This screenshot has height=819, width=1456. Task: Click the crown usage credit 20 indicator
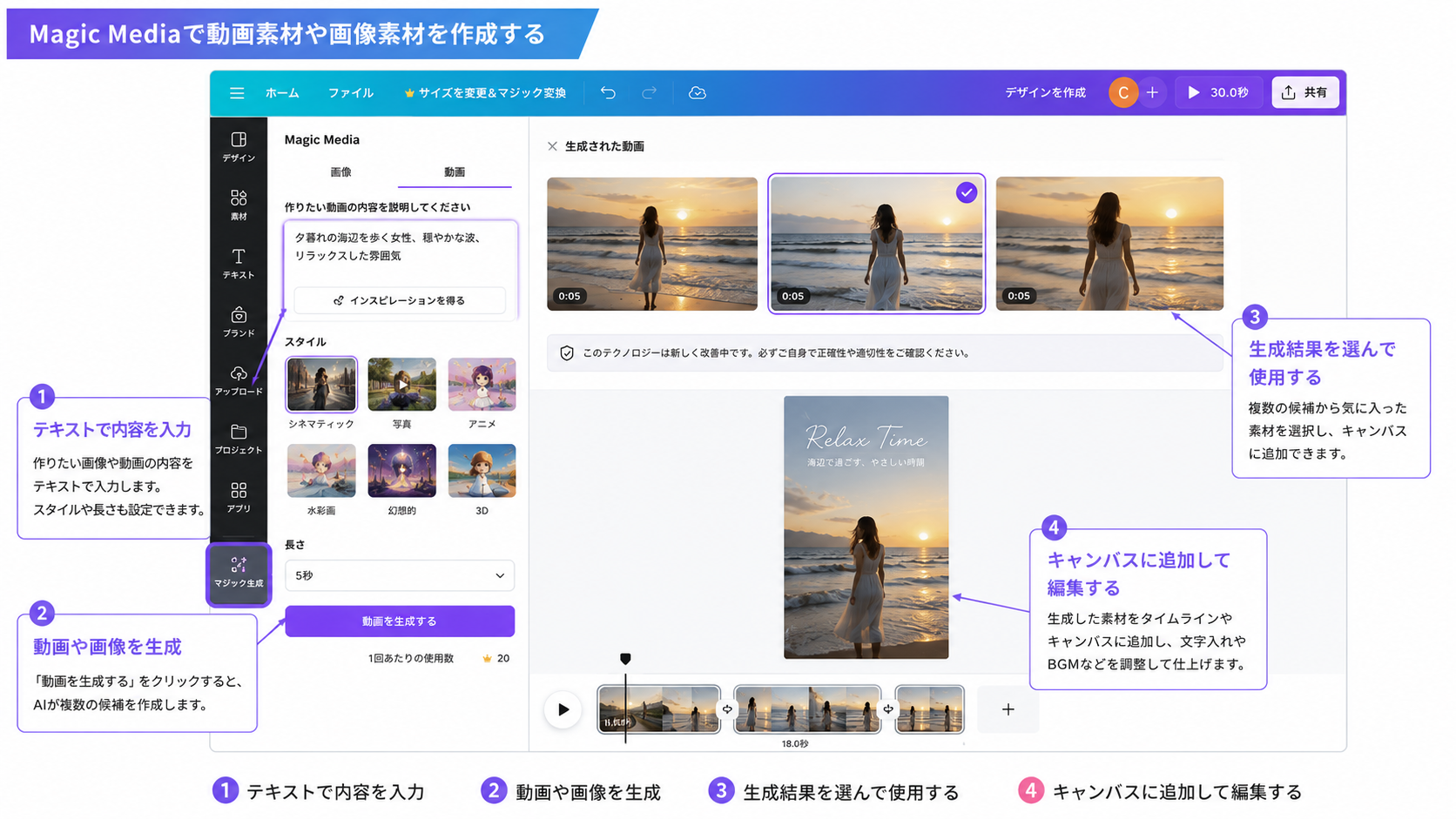(495, 659)
